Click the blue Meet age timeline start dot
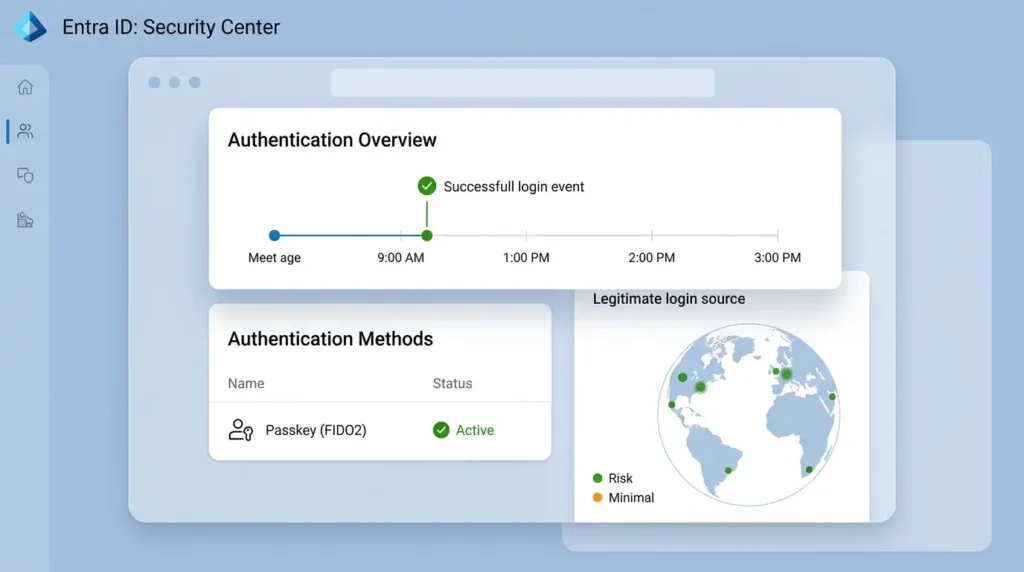 [x=274, y=235]
